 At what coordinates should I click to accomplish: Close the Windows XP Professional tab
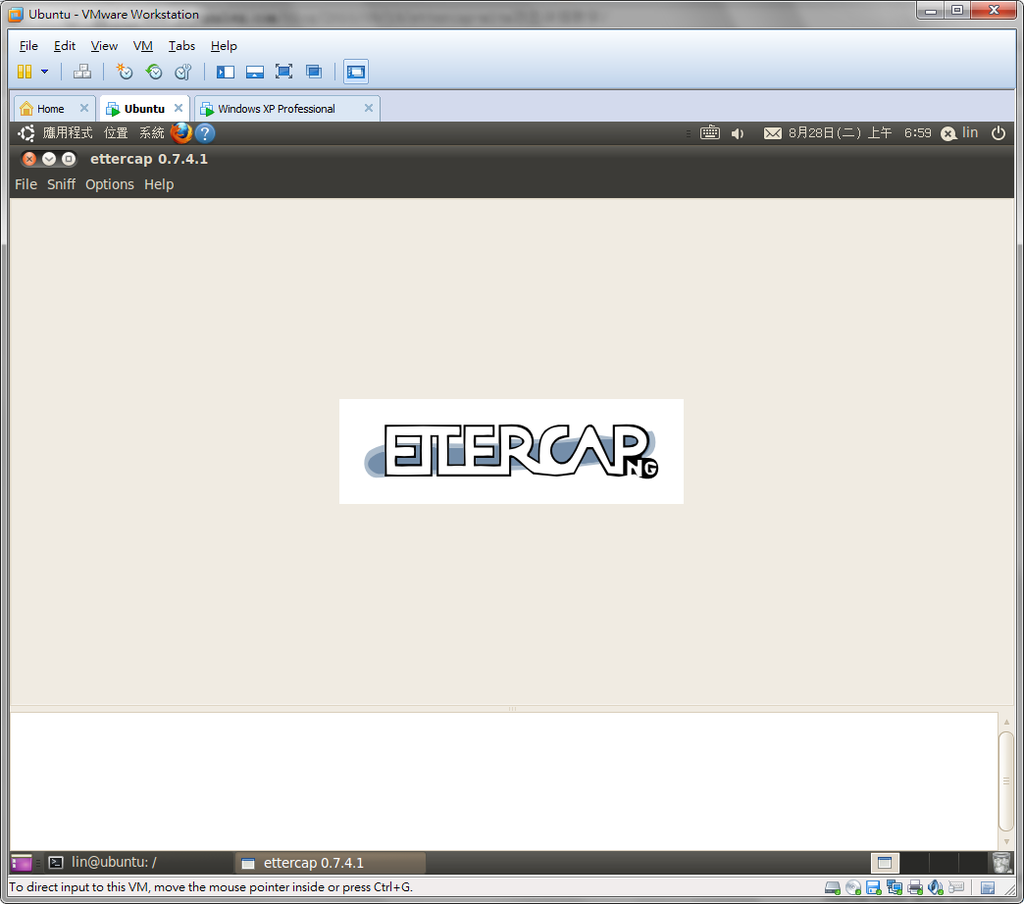point(368,108)
